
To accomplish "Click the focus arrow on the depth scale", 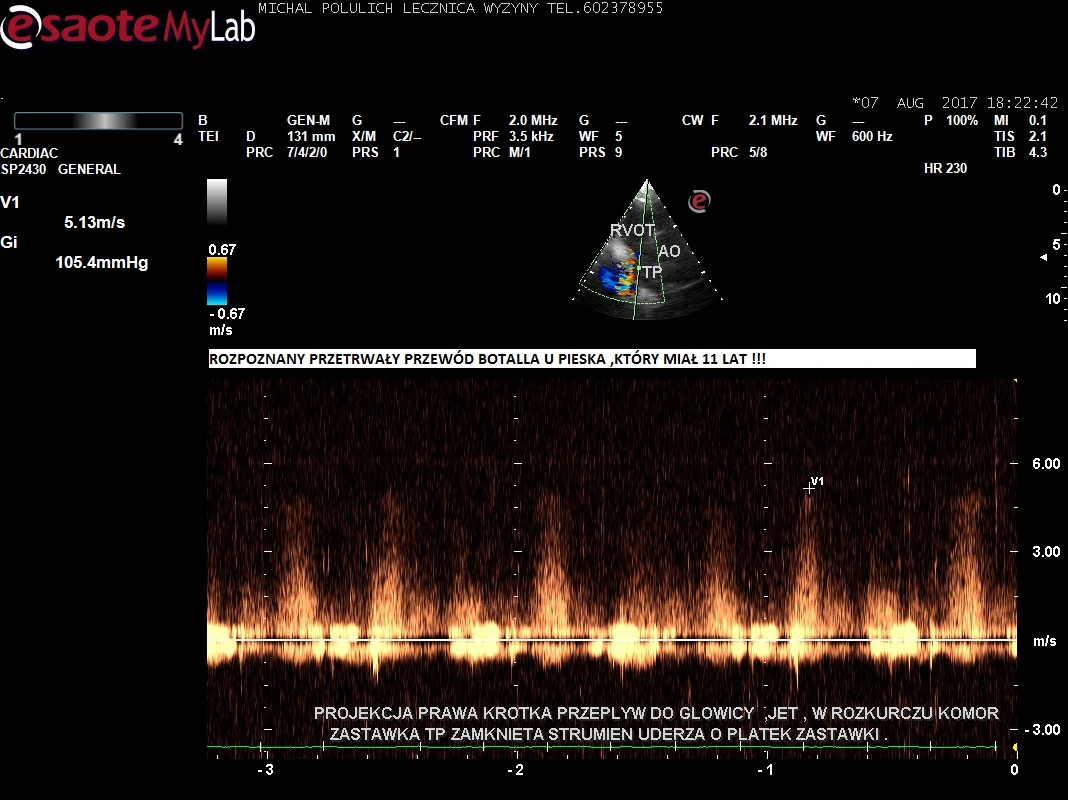I will pyautogui.click(x=1045, y=258).
